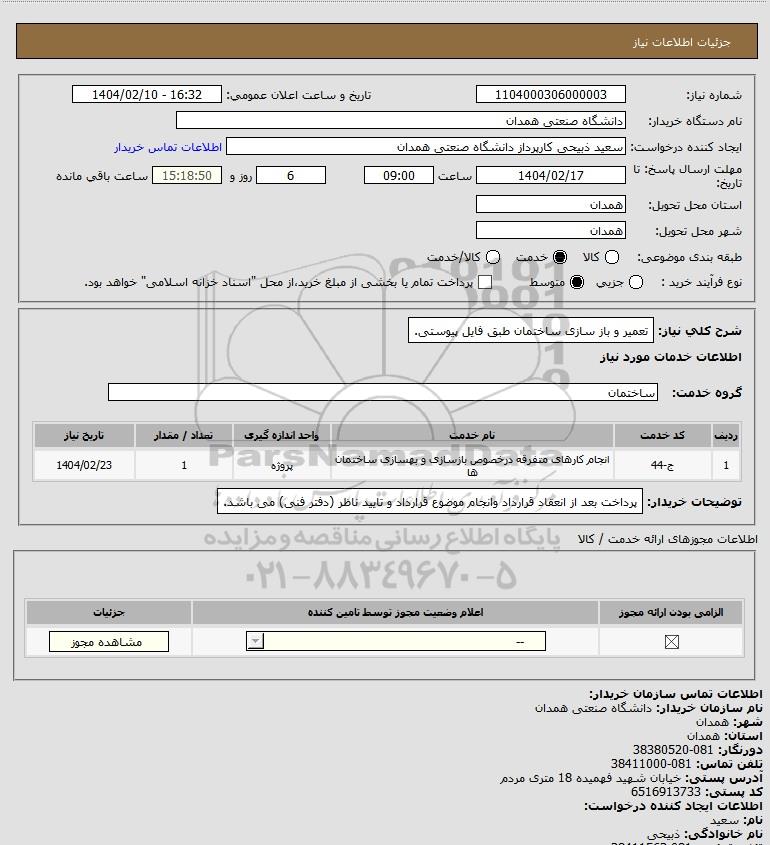This screenshot has height=845, width=770.
Task: Click the شهر محل تحویل field
Action: click(551, 230)
